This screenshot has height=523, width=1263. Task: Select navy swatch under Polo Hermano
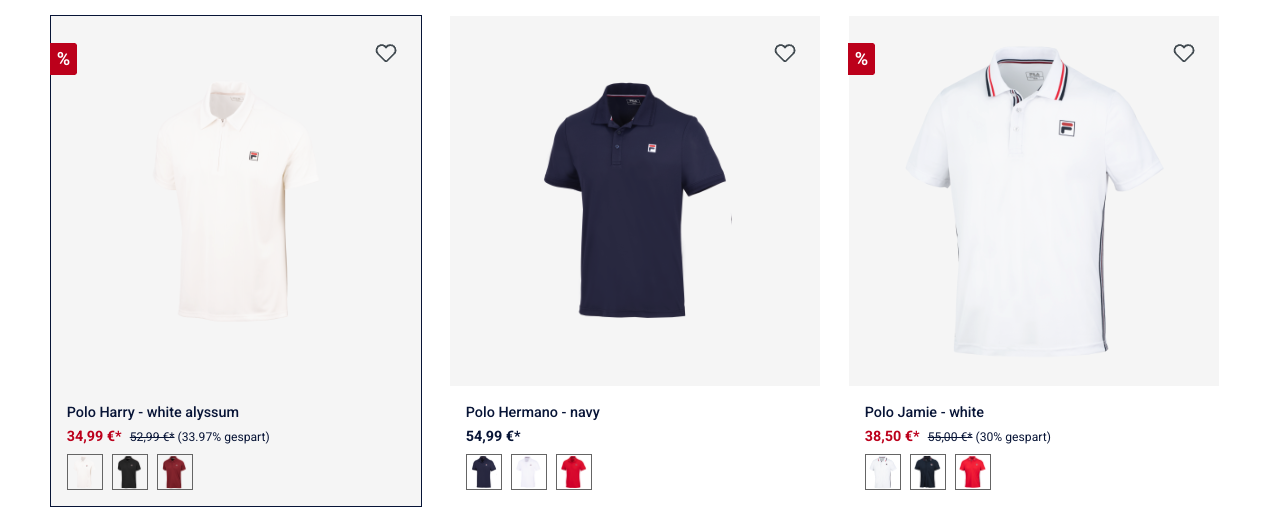point(484,472)
